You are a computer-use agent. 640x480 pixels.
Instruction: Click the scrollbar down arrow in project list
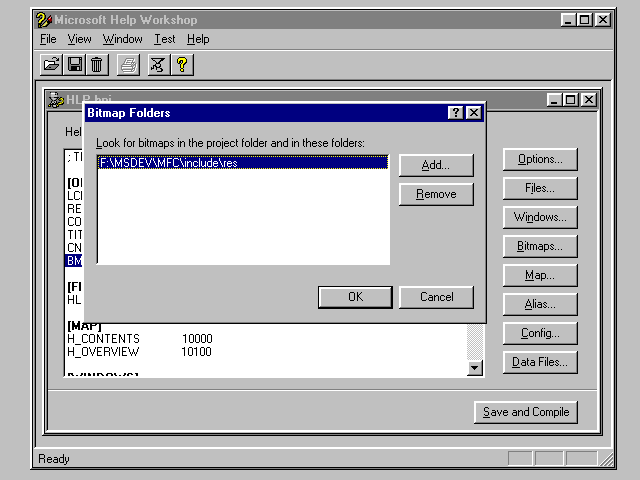(x=475, y=368)
